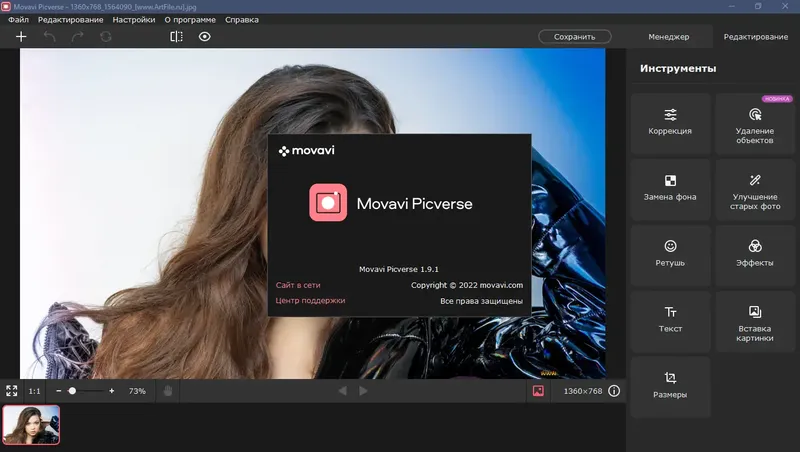Image resolution: width=800 pixels, height=452 pixels.
Task: Open the Настройки menu
Action: [134, 20]
